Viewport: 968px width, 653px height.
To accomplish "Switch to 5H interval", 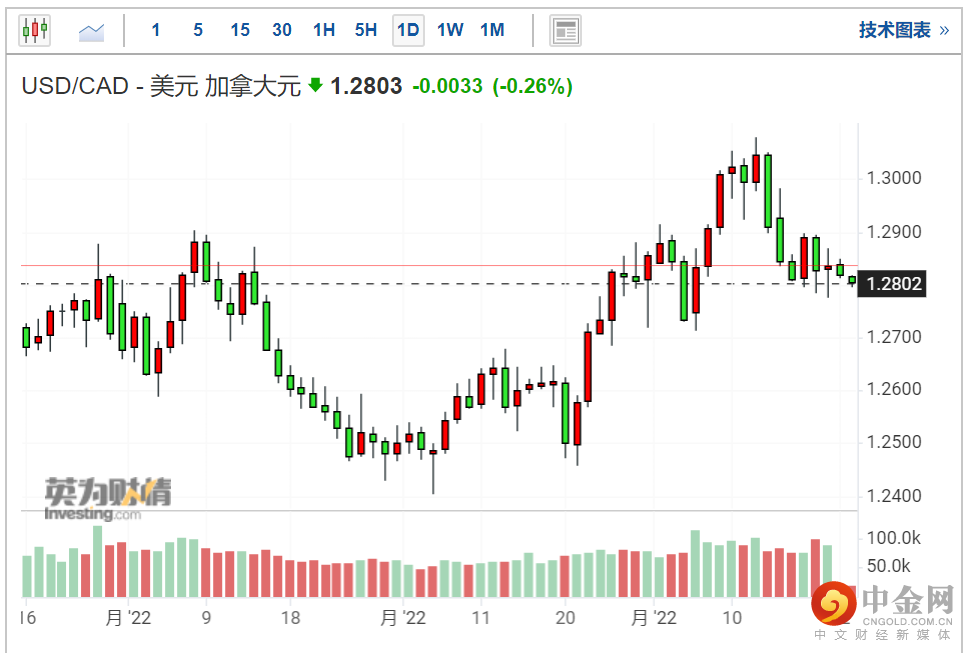I will pyautogui.click(x=366, y=30).
